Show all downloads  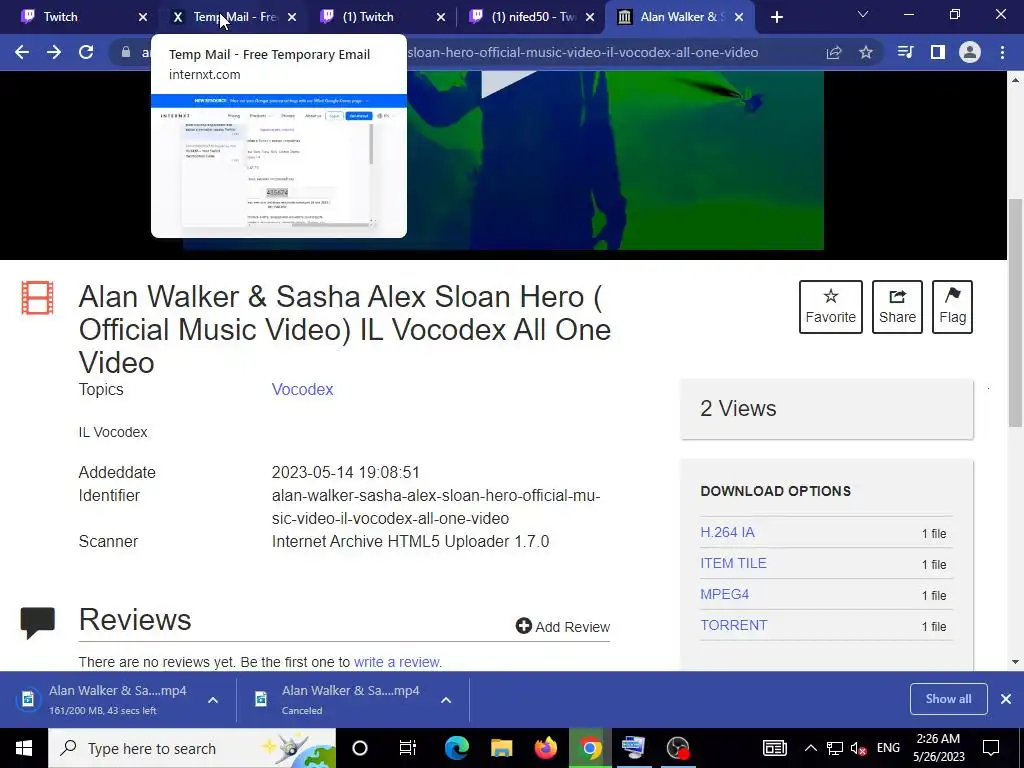click(948, 699)
